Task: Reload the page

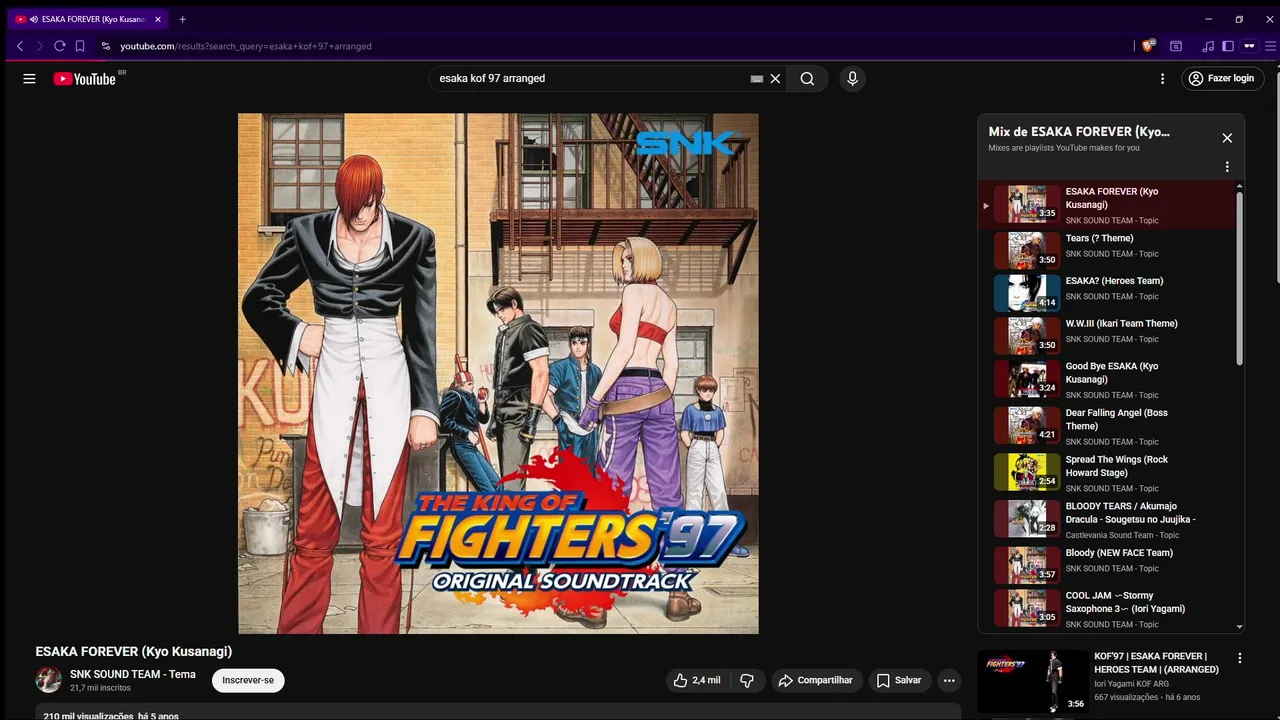Action: click(x=60, y=46)
